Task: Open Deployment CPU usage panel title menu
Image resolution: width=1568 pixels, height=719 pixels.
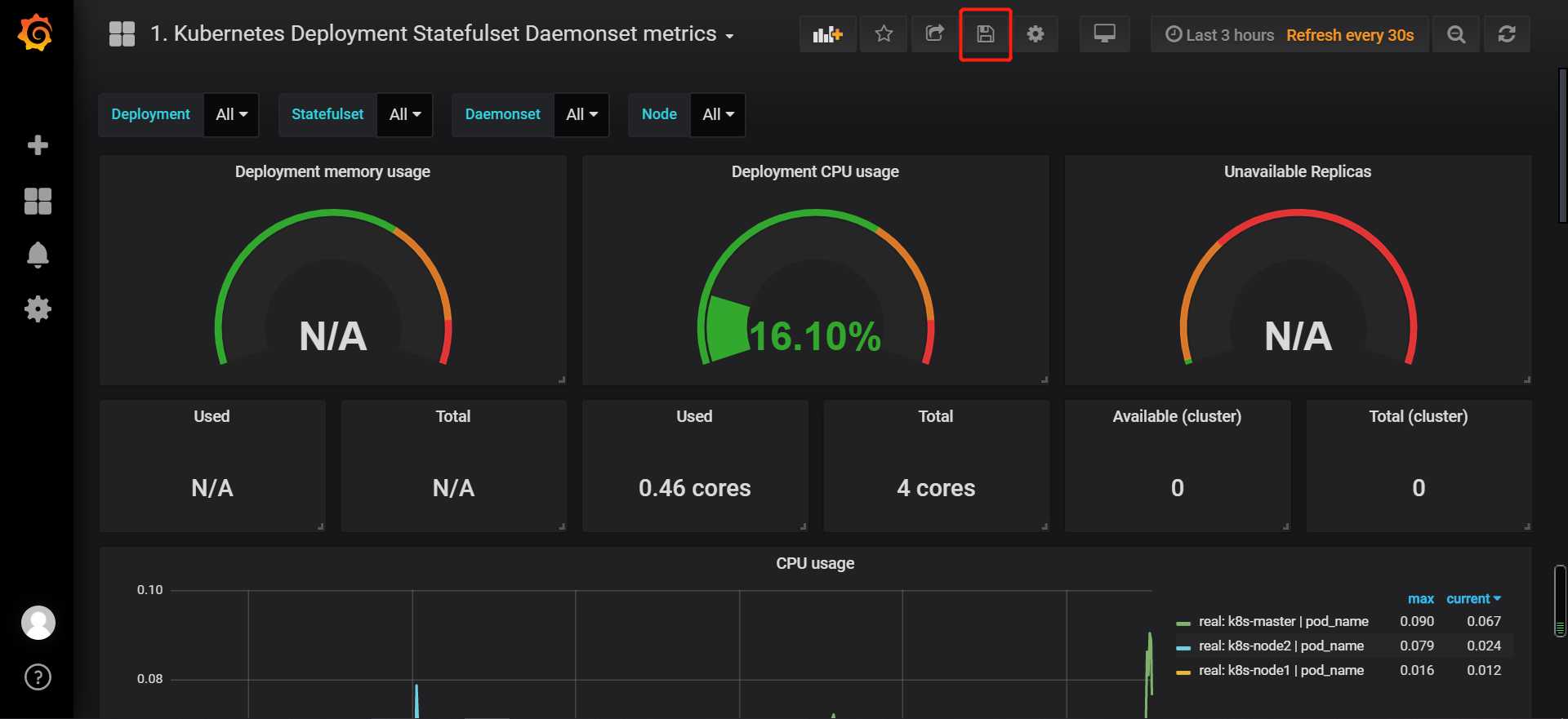Action: pyautogui.click(x=815, y=171)
